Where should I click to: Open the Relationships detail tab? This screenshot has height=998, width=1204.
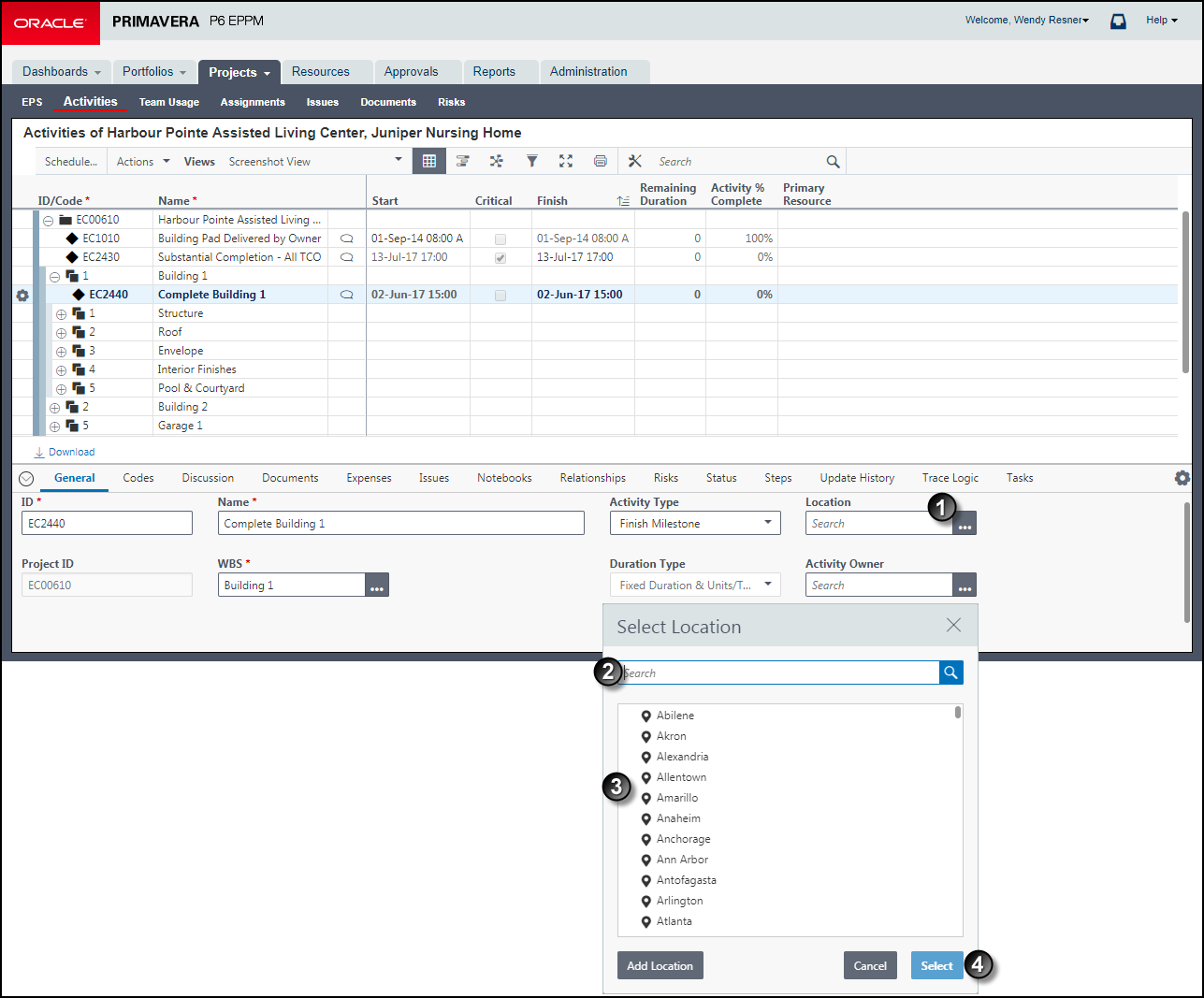point(593,478)
